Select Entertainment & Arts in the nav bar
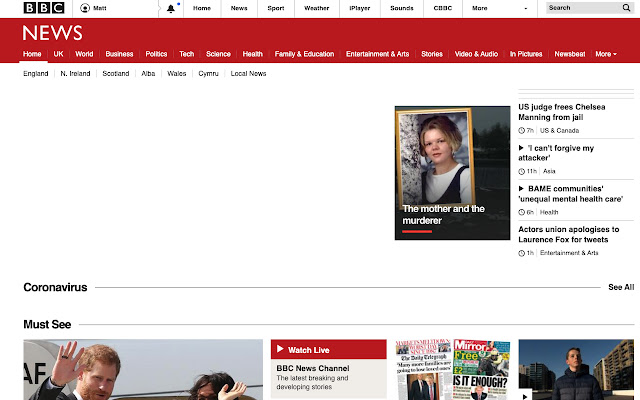Image resolution: width=640 pixels, height=400 pixels. click(377, 54)
